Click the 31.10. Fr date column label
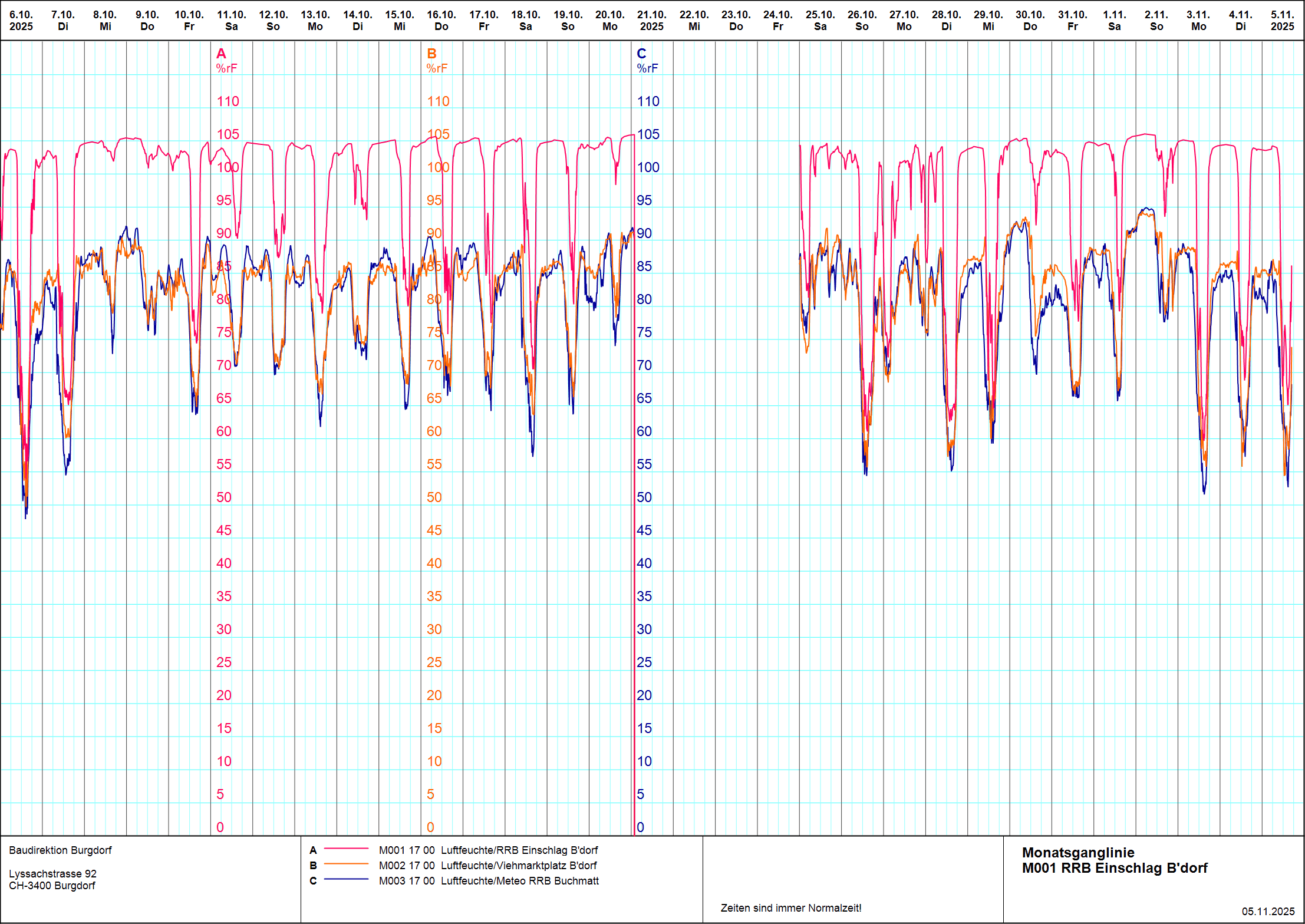1305x924 pixels. [1072, 21]
